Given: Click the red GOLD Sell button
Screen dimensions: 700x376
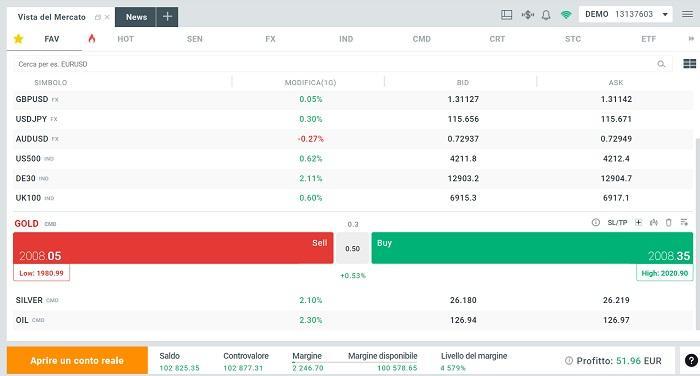Looking at the screenshot, I should [x=173, y=248].
